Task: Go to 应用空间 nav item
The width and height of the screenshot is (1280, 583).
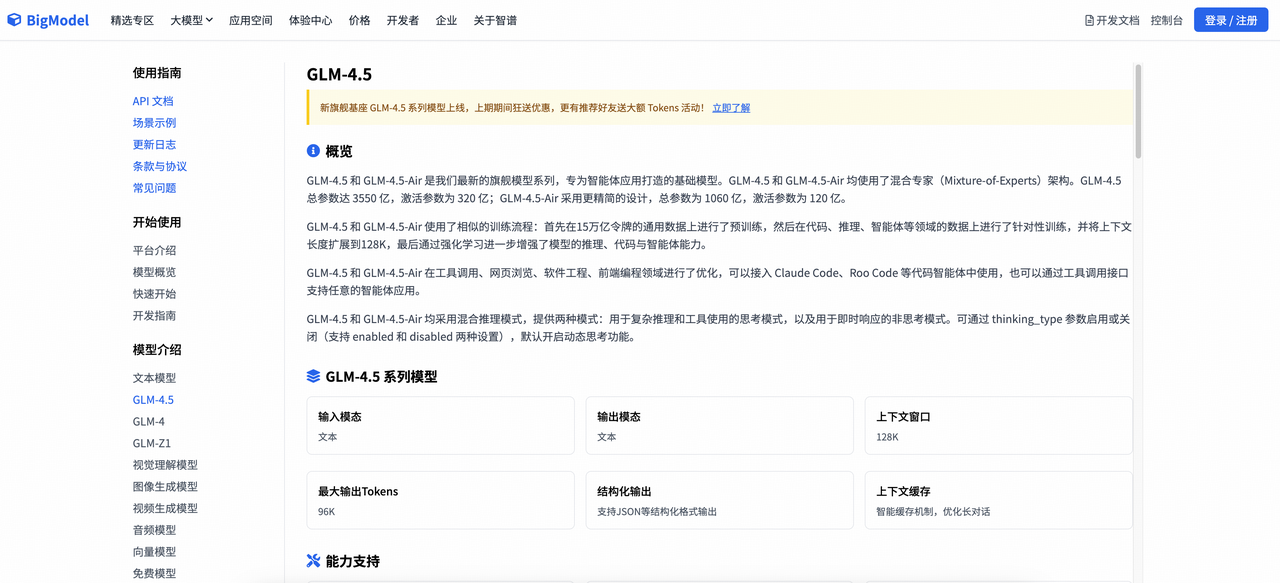Action: (x=251, y=20)
